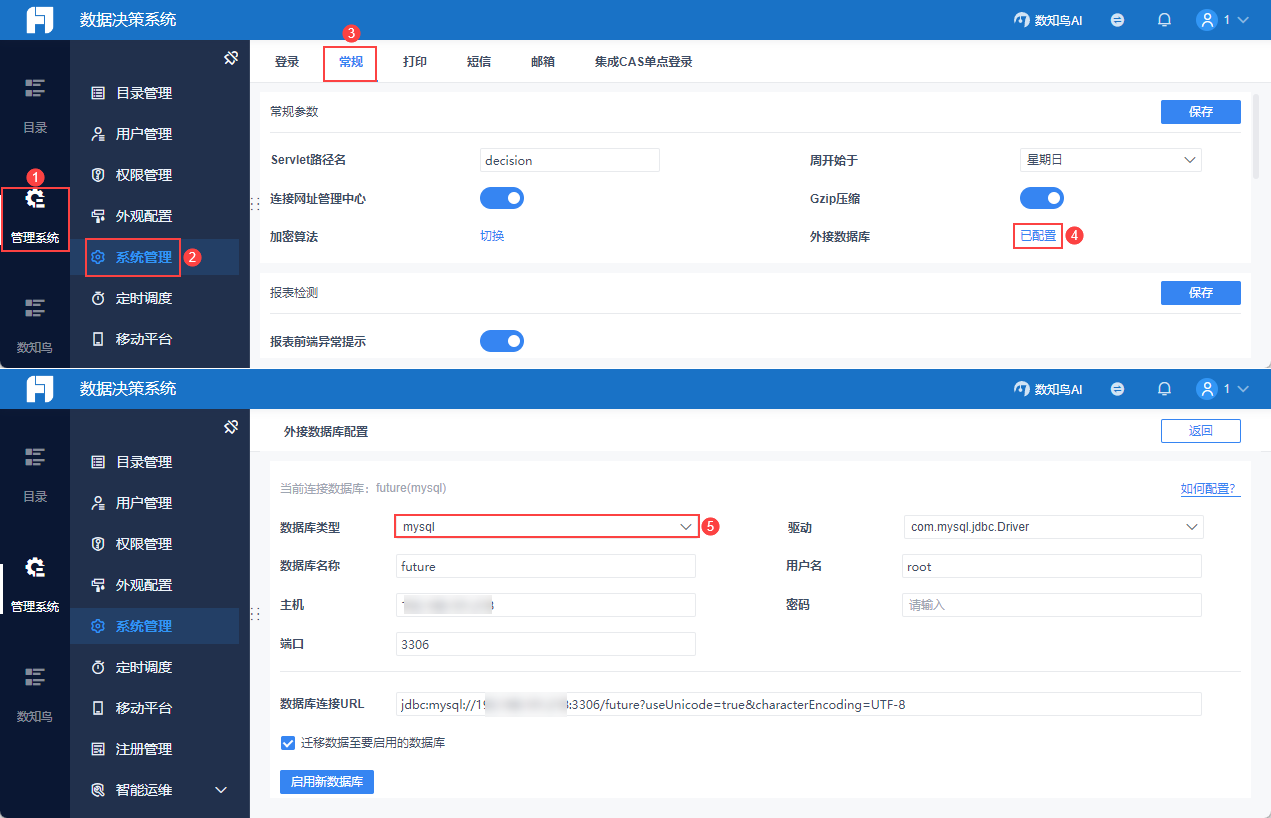Viewport: 1271px width, 818px height.
Task: Click notification bell in 常规 settings view header
Action: [x=1164, y=20]
